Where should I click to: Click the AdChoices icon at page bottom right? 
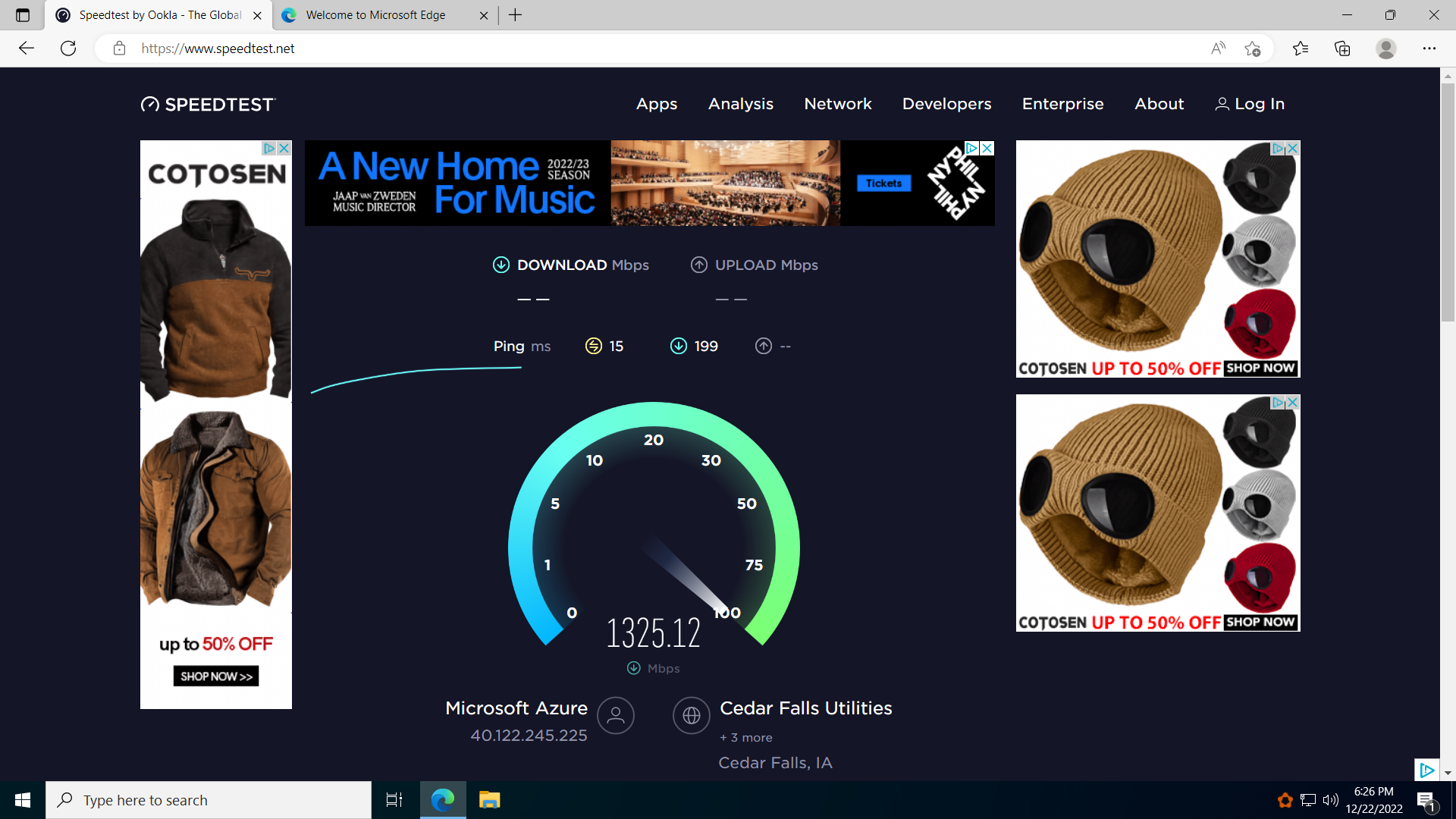point(1426,770)
